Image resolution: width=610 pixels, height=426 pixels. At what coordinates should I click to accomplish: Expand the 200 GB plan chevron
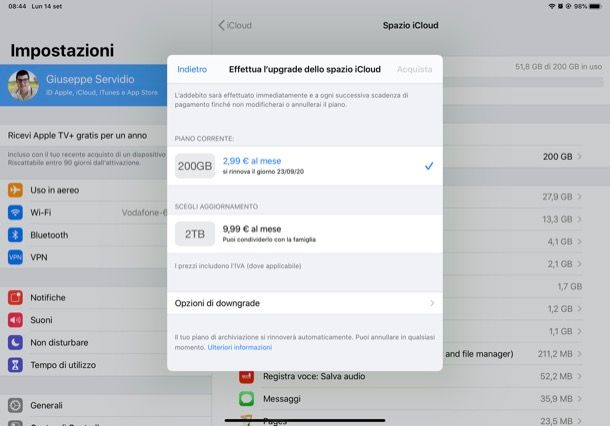[579, 156]
